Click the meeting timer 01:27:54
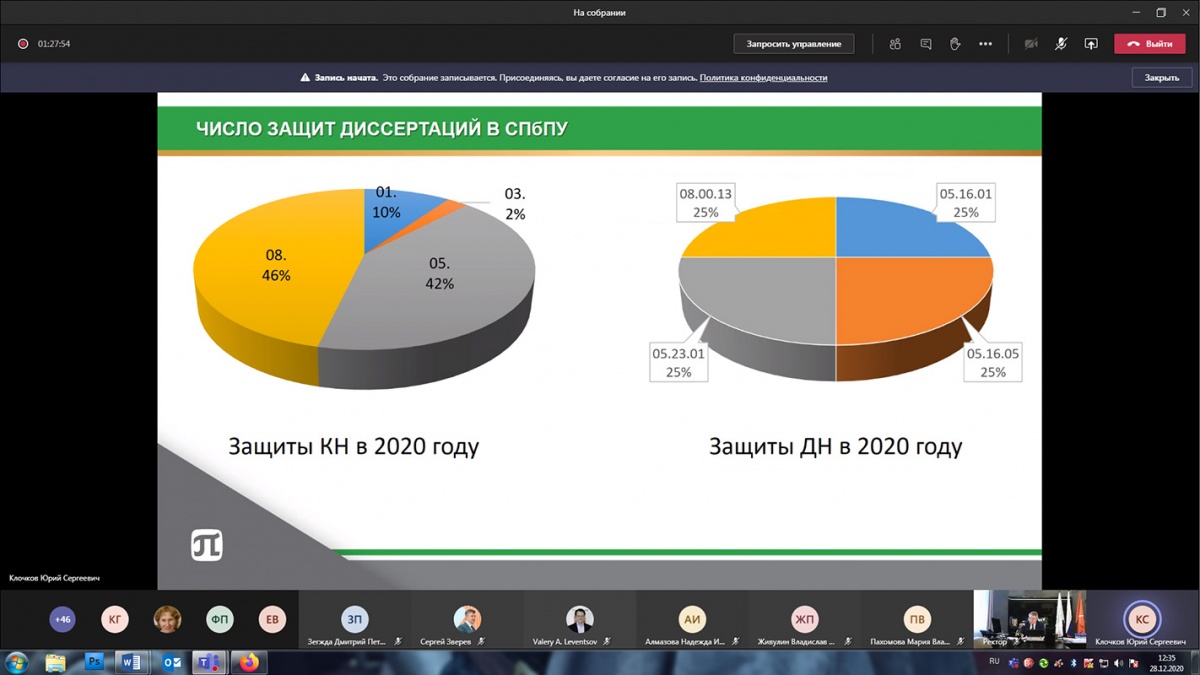The image size is (1200, 675). [54, 44]
